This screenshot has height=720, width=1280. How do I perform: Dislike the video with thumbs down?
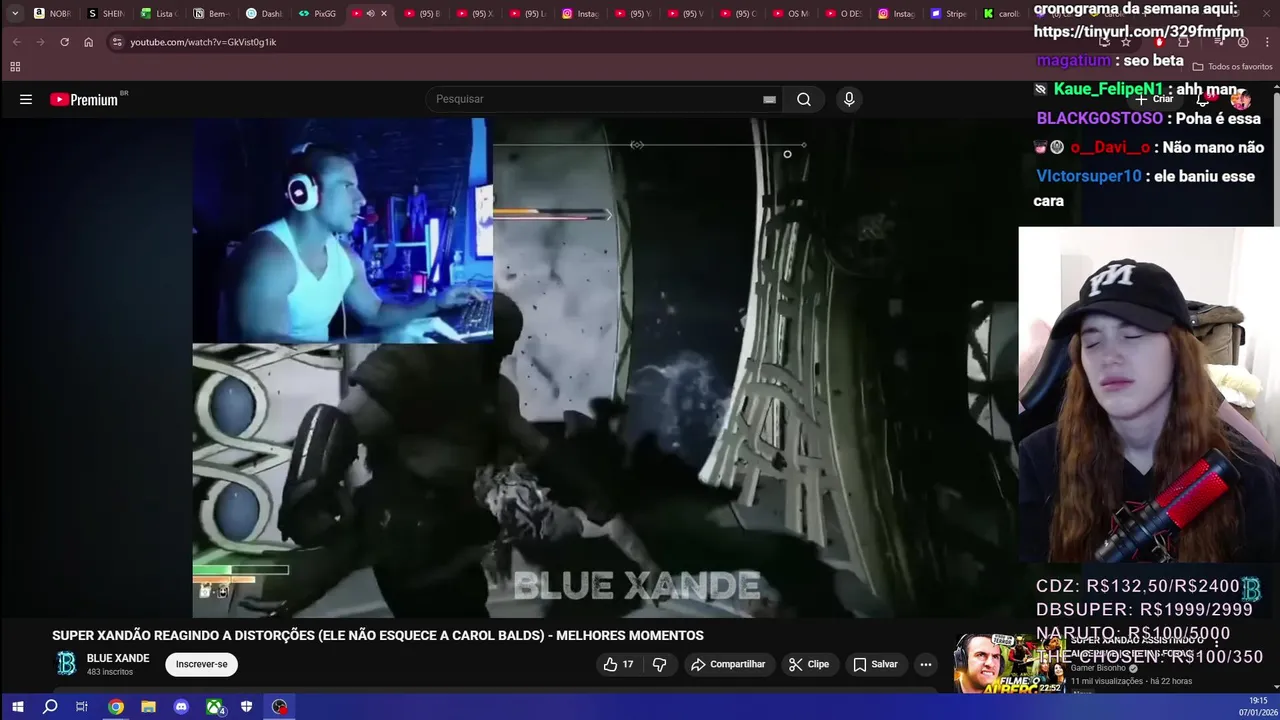(660, 664)
